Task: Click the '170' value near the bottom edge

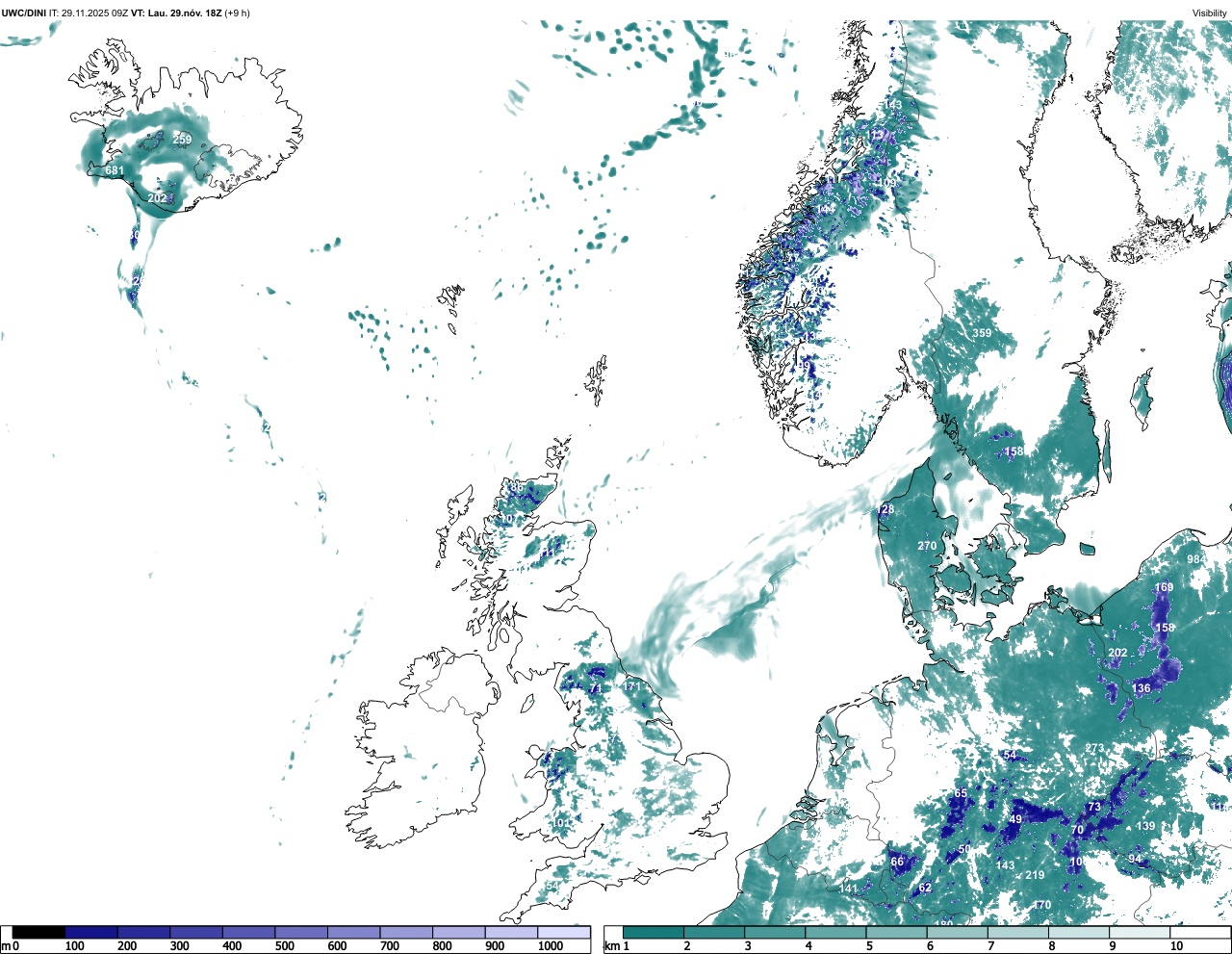Action: 1041,905
